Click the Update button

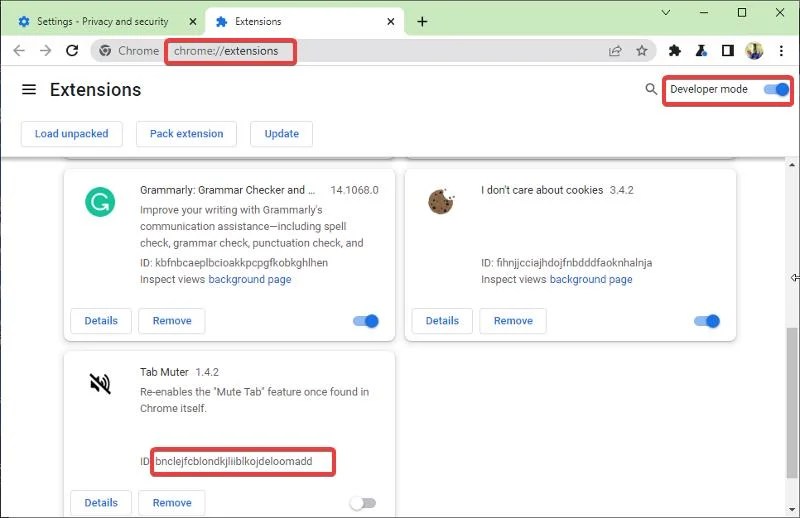click(281, 134)
